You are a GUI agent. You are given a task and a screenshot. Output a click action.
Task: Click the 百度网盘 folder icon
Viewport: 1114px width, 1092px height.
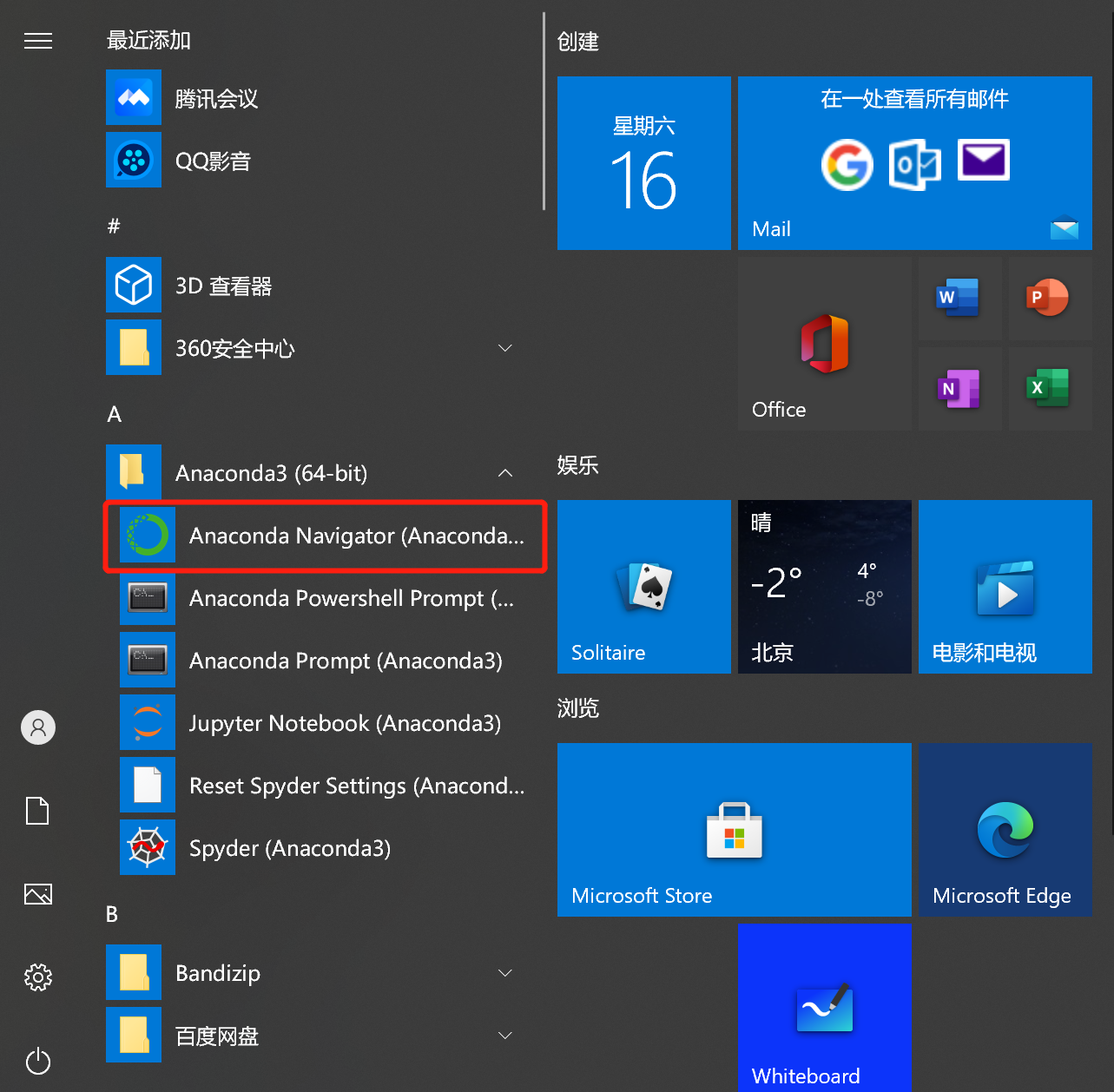click(x=134, y=1035)
